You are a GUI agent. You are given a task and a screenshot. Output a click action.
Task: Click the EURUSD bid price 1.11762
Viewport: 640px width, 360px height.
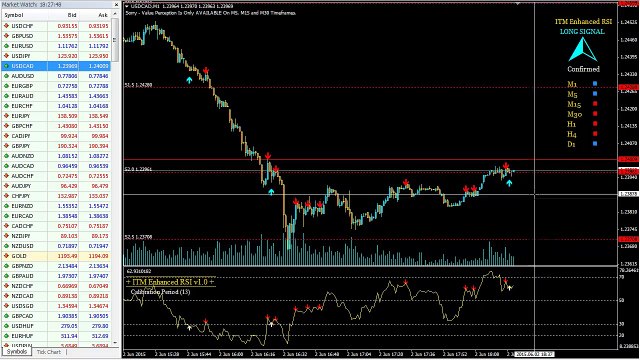67,46
